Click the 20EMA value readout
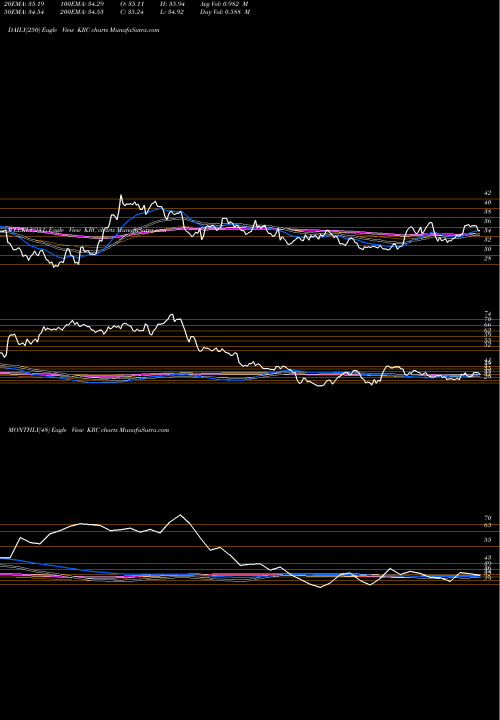 (22, 3)
